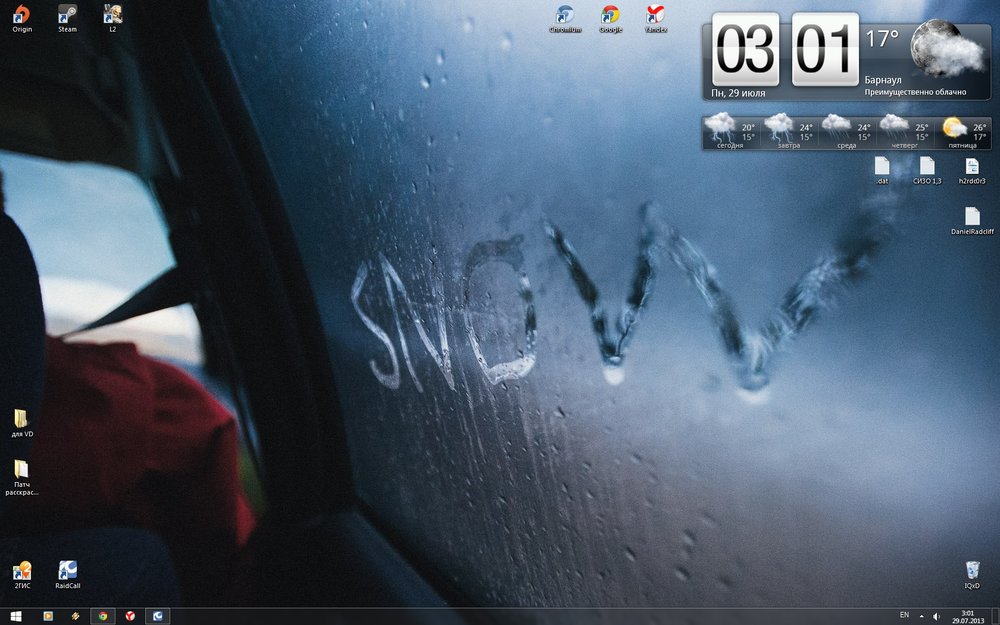The width and height of the screenshot is (1000, 625).
Task: Open the RaidCall desktop shortcut
Action: [68, 572]
